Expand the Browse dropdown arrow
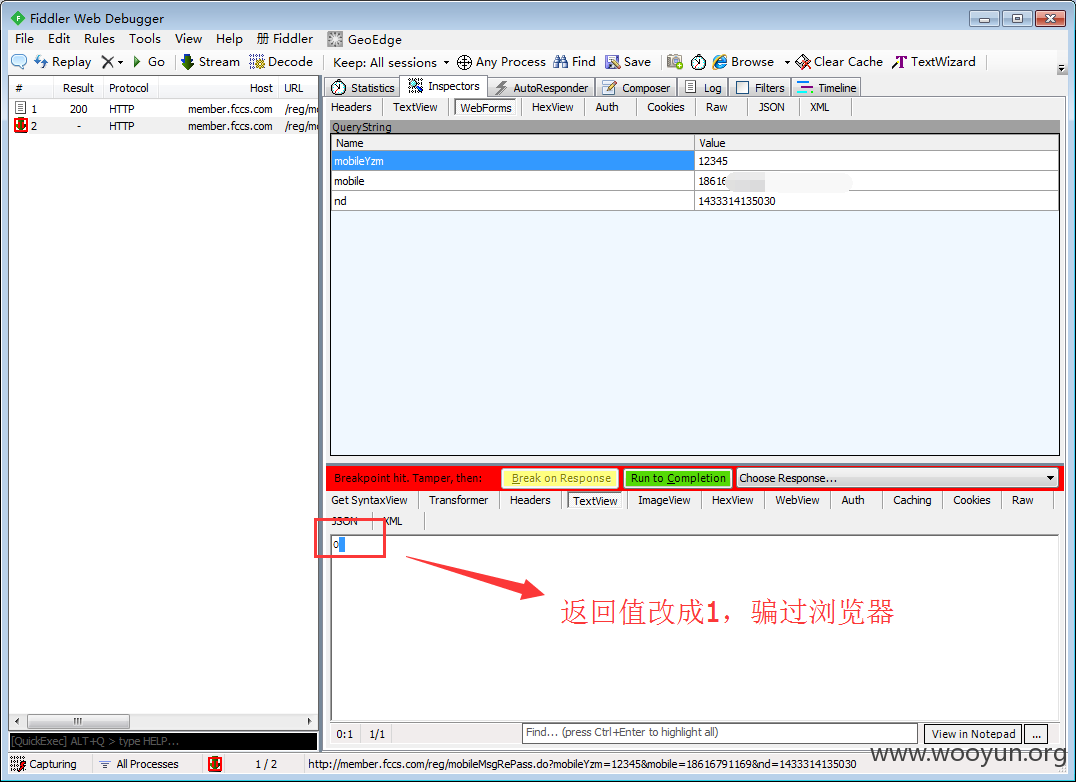1076x782 pixels. click(786, 62)
